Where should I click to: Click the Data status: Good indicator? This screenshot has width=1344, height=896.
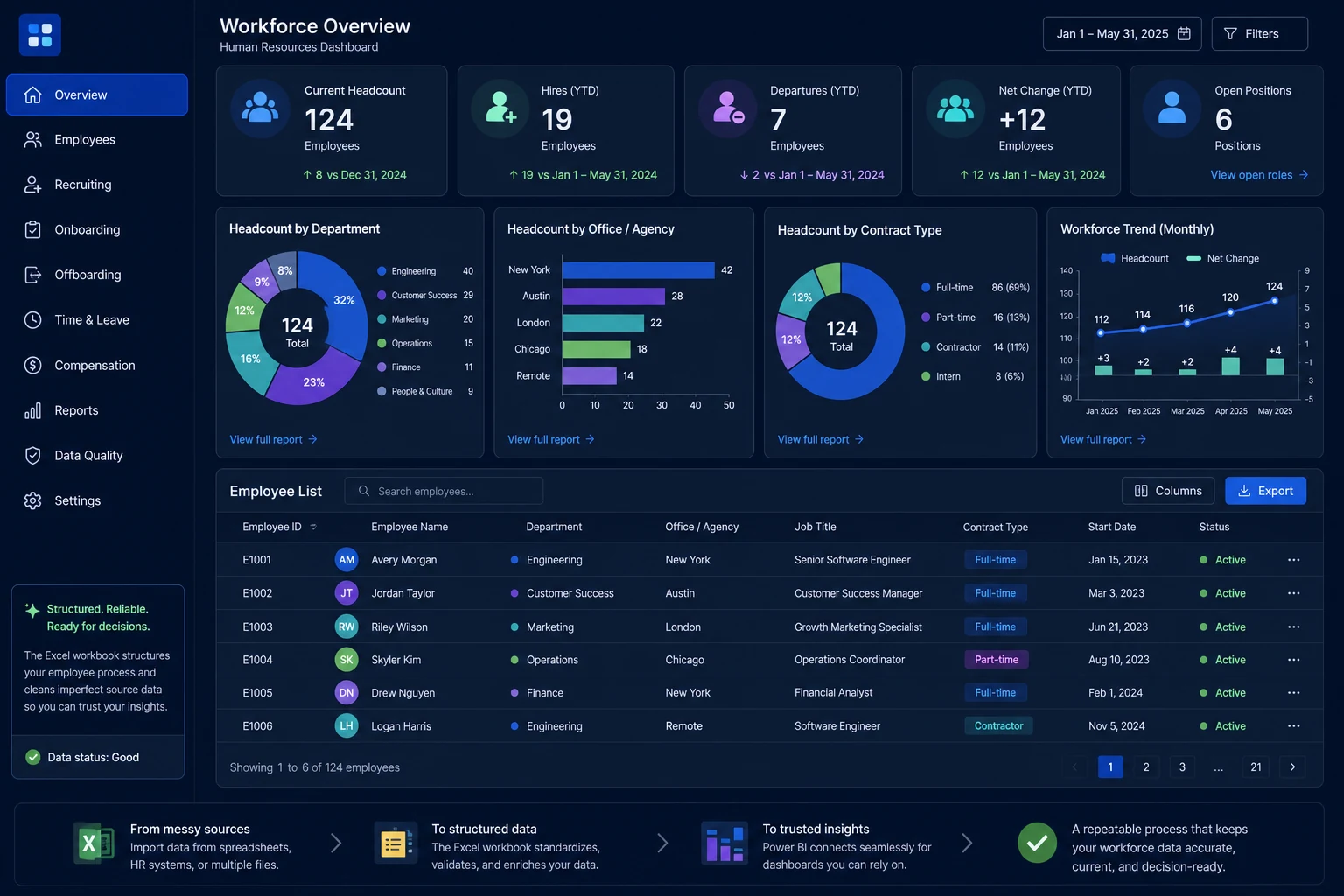point(82,758)
